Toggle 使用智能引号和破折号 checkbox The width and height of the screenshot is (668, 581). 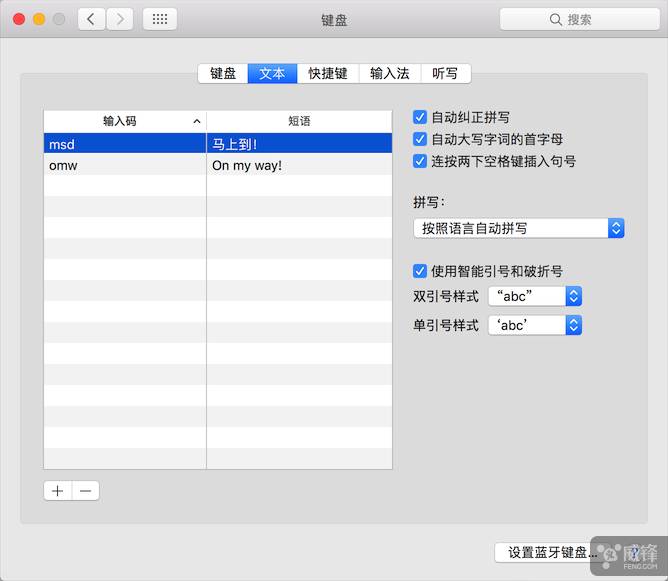420,271
